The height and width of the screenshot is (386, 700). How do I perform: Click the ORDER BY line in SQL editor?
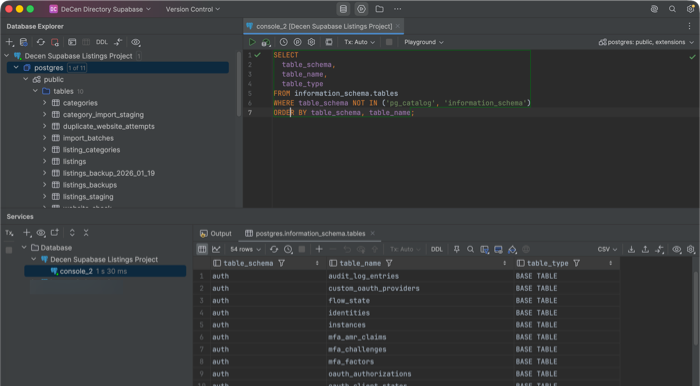tap(344, 112)
